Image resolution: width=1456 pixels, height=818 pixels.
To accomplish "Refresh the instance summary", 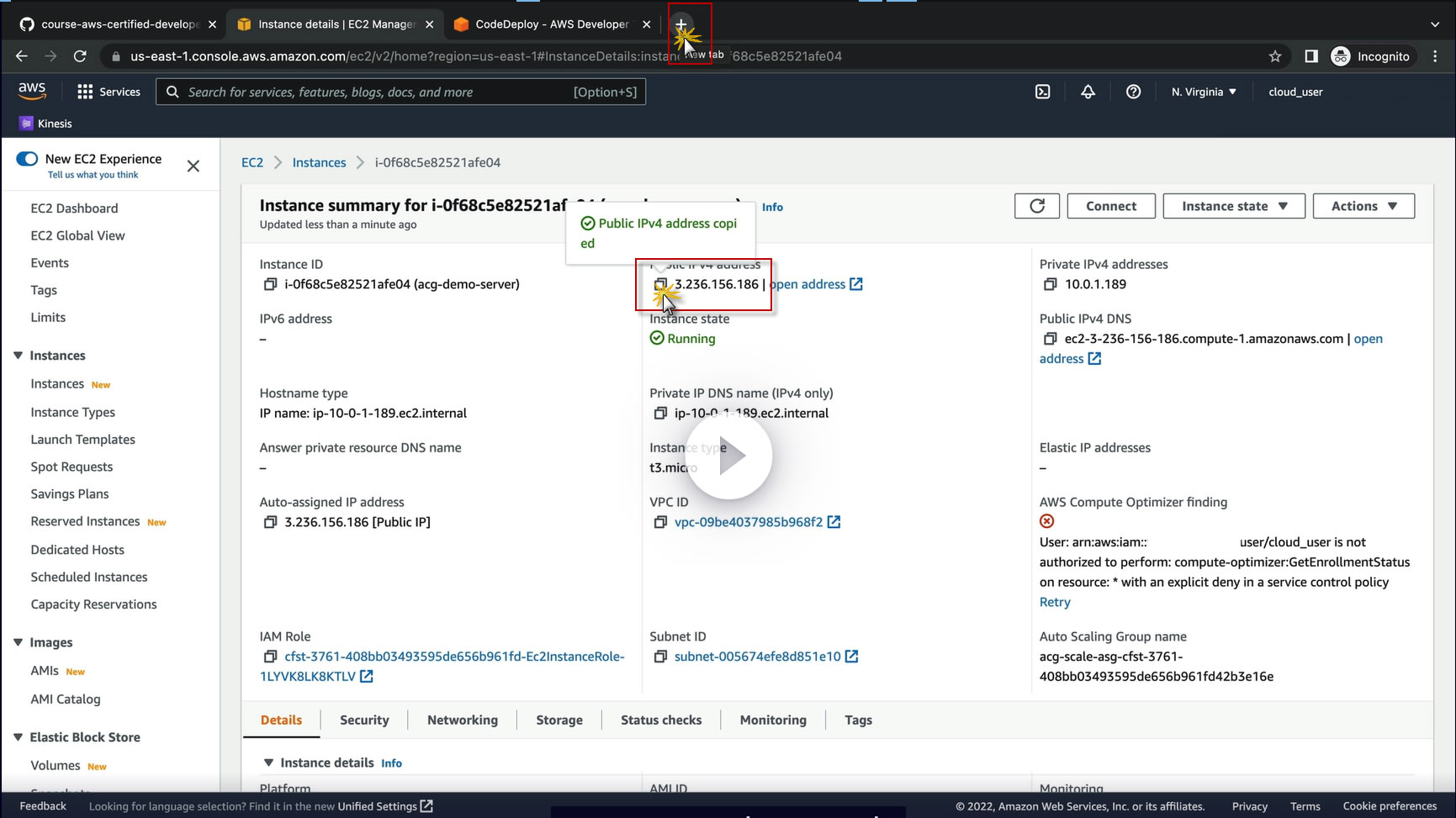I will [x=1037, y=206].
